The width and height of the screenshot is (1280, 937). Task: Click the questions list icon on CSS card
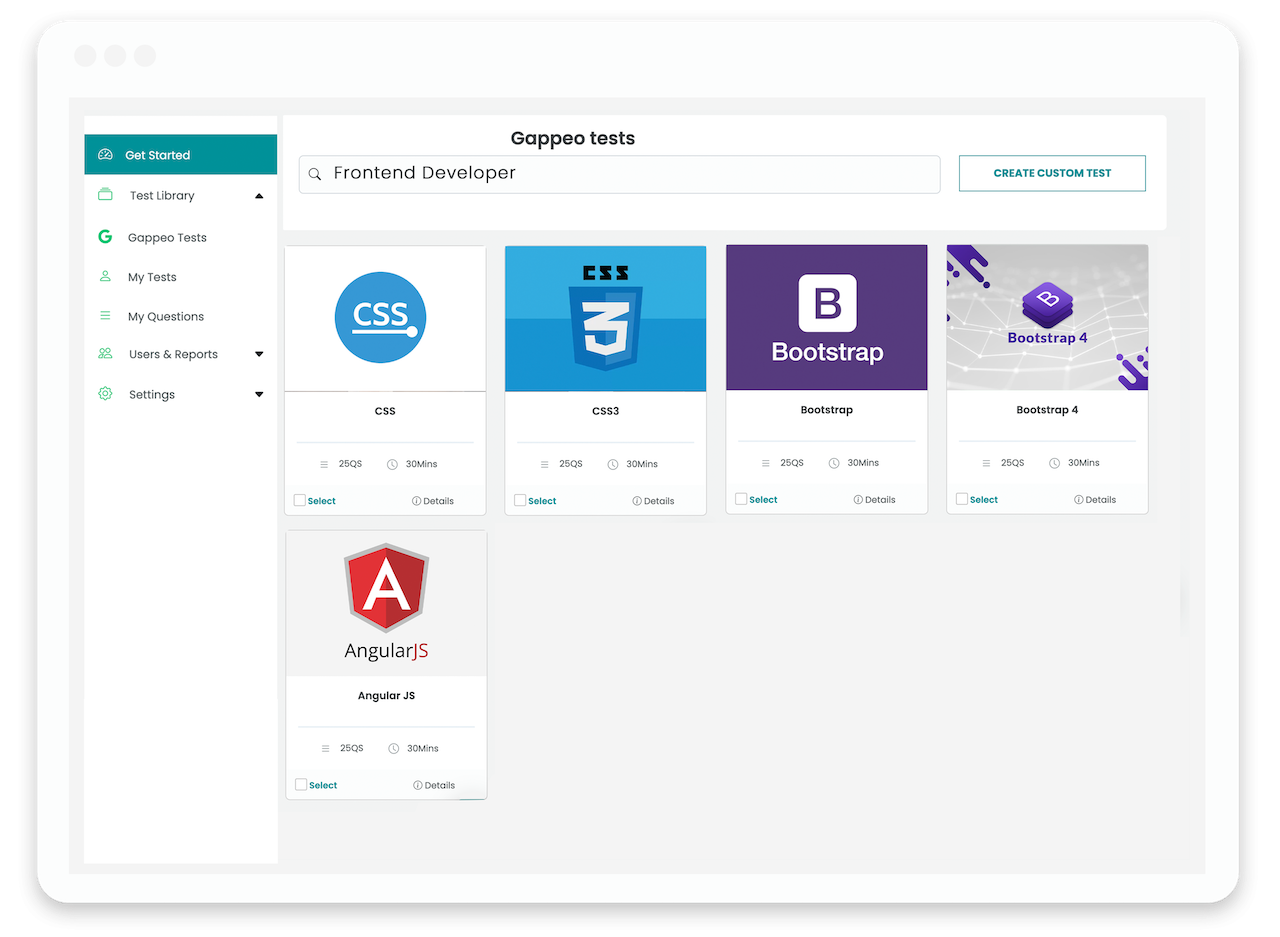tap(324, 464)
